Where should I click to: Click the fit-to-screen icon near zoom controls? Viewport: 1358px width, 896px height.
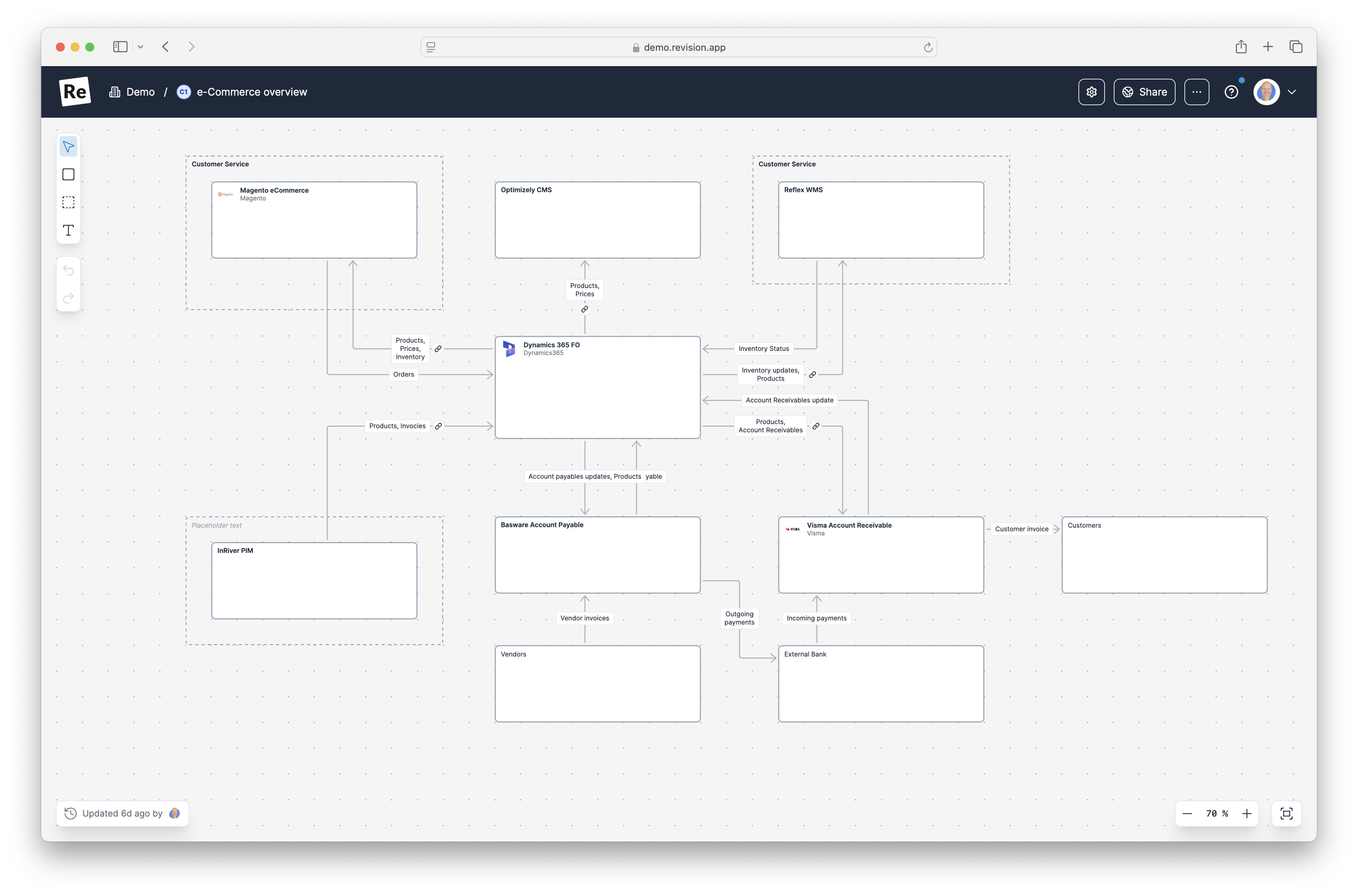1286,813
